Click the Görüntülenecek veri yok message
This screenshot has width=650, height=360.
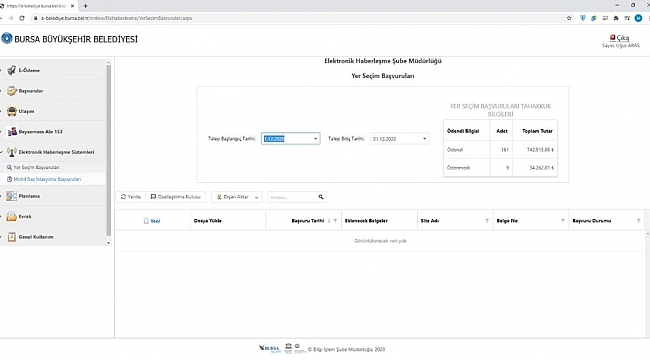coord(380,241)
